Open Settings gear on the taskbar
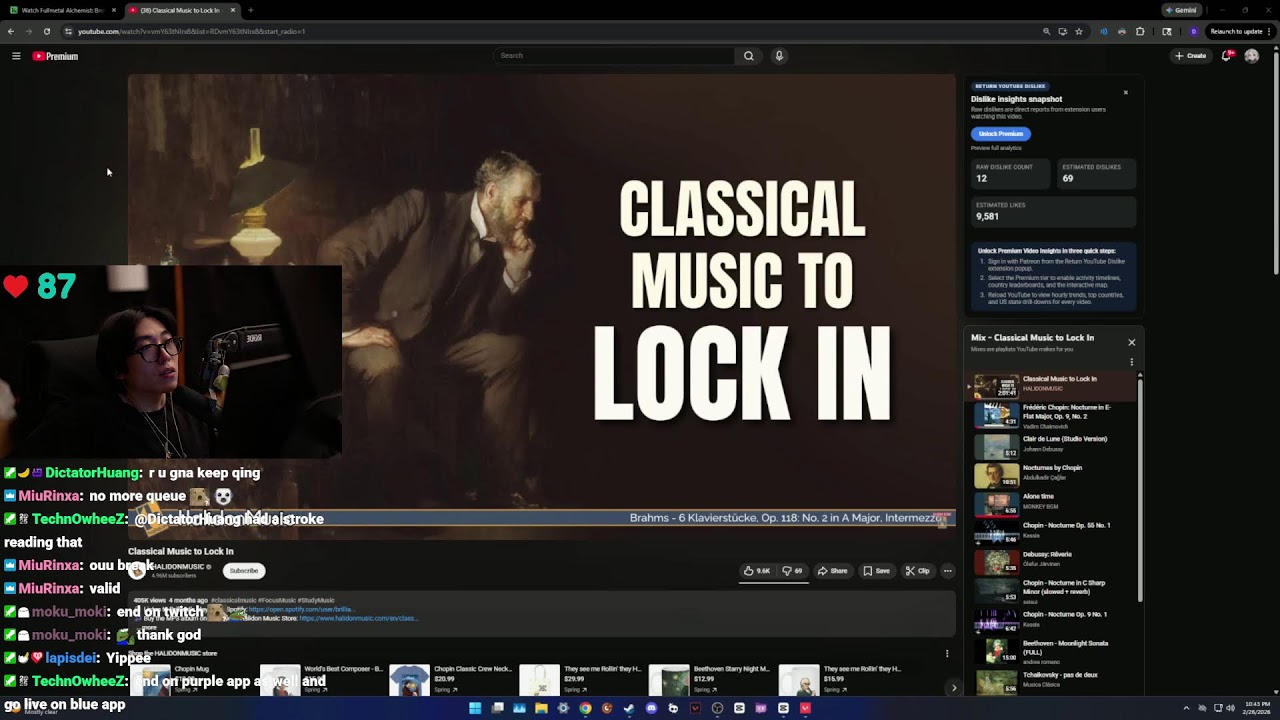Image resolution: width=1280 pixels, height=720 pixels. (563, 708)
